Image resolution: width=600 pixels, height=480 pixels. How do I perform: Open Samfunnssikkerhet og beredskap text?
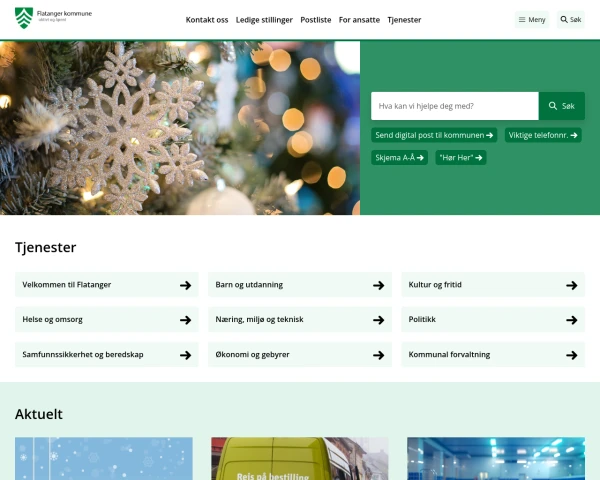pos(83,354)
